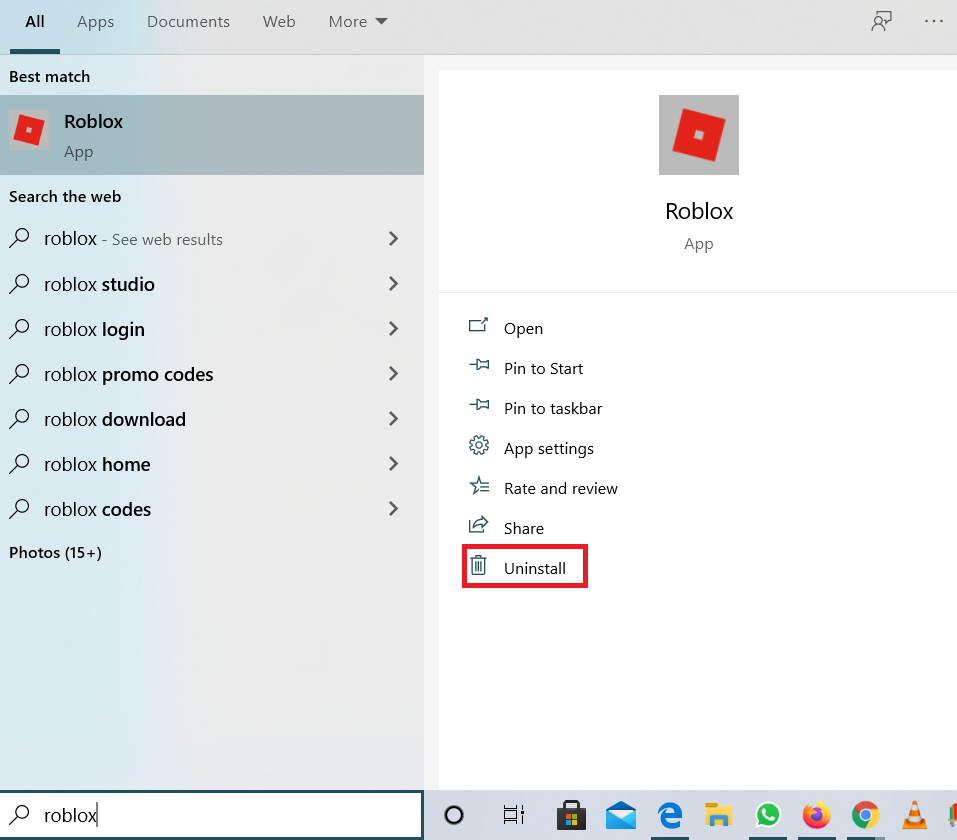Select 'roblox - See web results' suggestion
This screenshot has width=957, height=840.
tap(212, 239)
